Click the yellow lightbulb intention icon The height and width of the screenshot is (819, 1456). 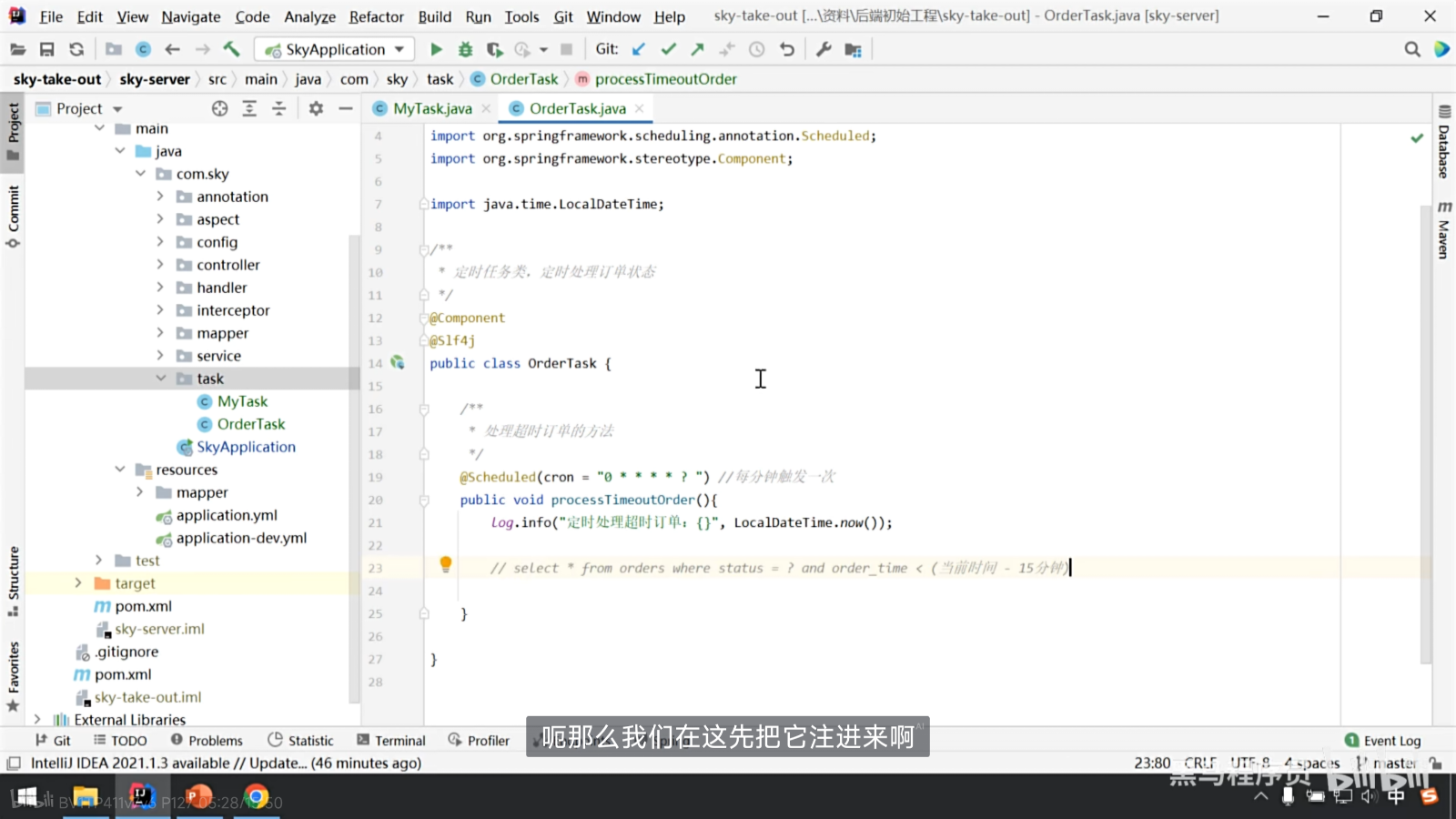tap(446, 564)
